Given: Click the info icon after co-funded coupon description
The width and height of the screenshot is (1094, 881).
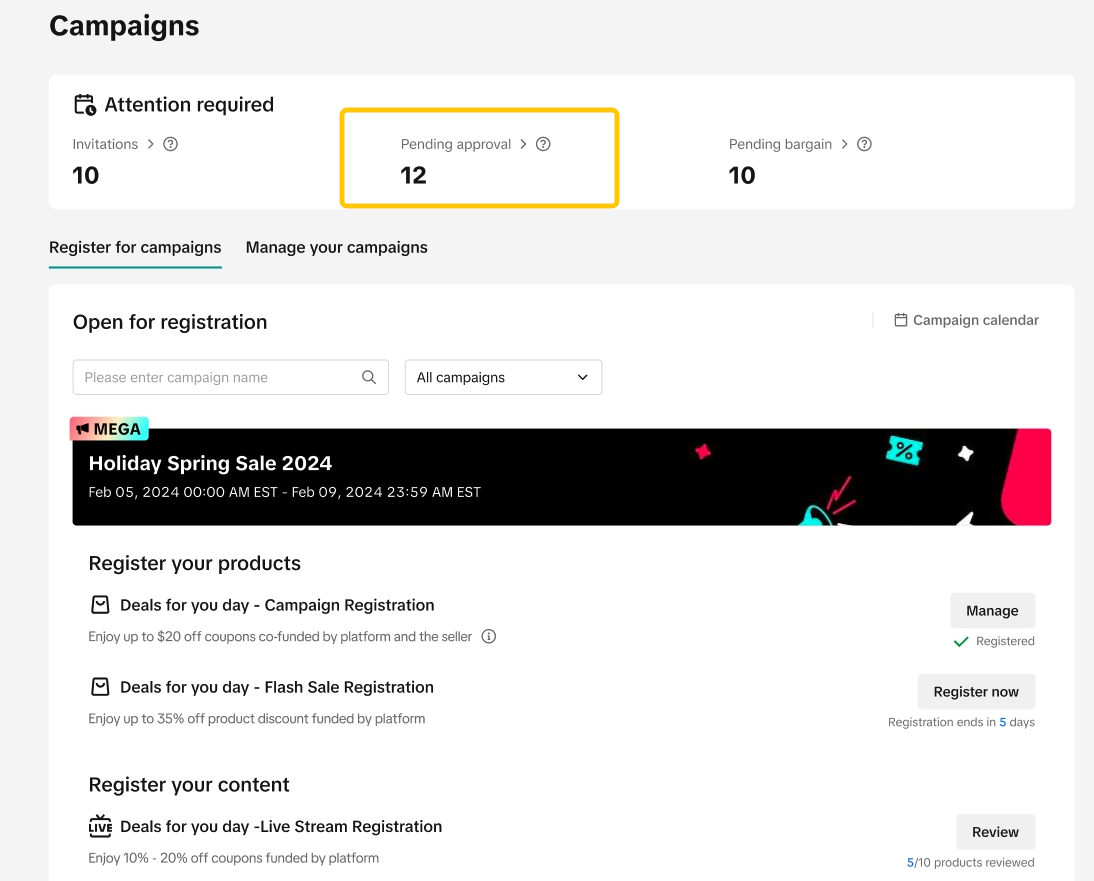Looking at the screenshot, I should click(489, 636).
